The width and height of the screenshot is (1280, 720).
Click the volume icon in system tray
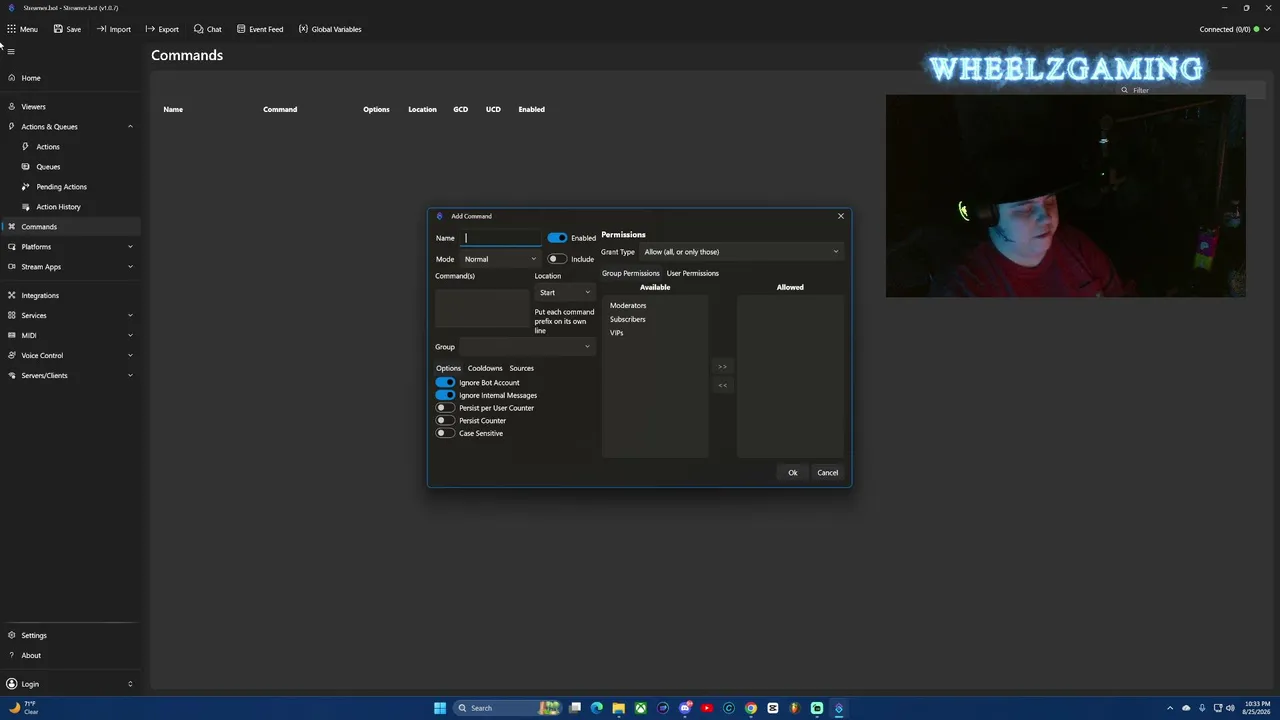coord(1230,708)
